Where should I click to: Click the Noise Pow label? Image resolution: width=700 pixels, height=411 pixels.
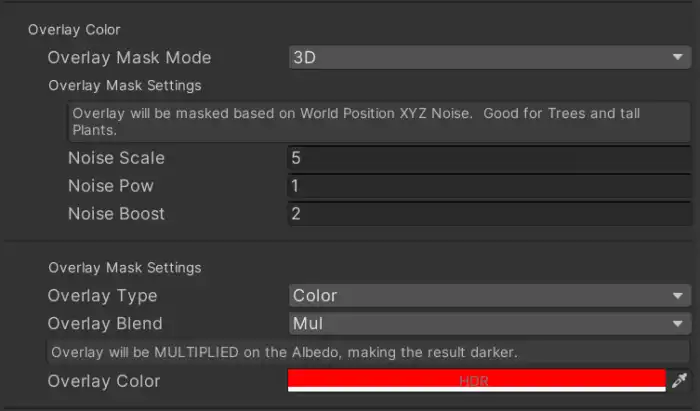pyautogui.click(x=111, y=186)
